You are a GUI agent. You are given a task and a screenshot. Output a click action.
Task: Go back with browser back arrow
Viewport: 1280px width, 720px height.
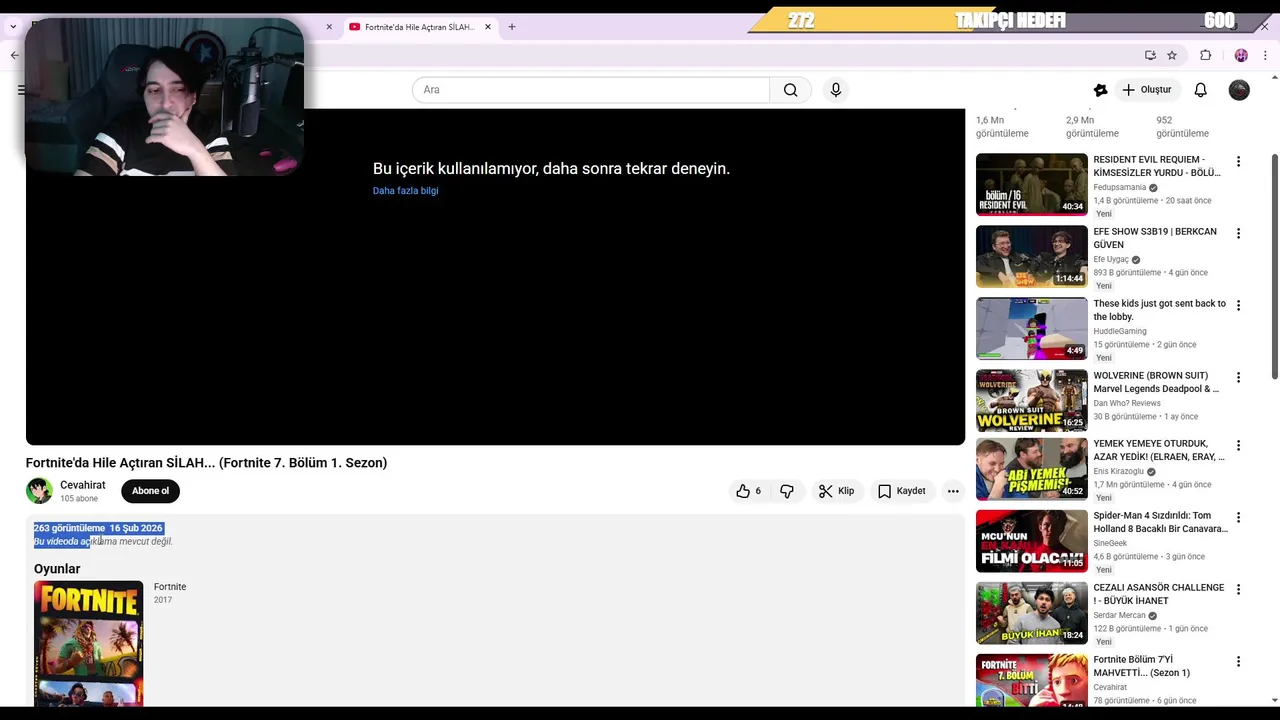[x=14, y=55]
